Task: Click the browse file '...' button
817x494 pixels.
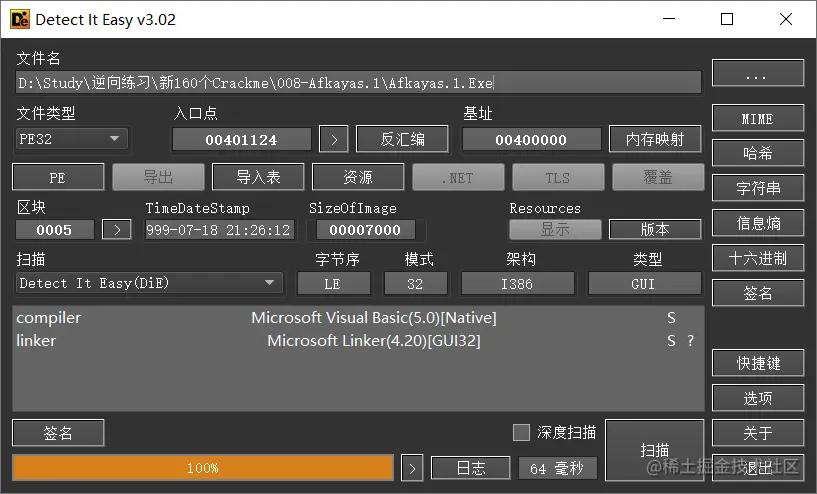Action: [758, 73]
